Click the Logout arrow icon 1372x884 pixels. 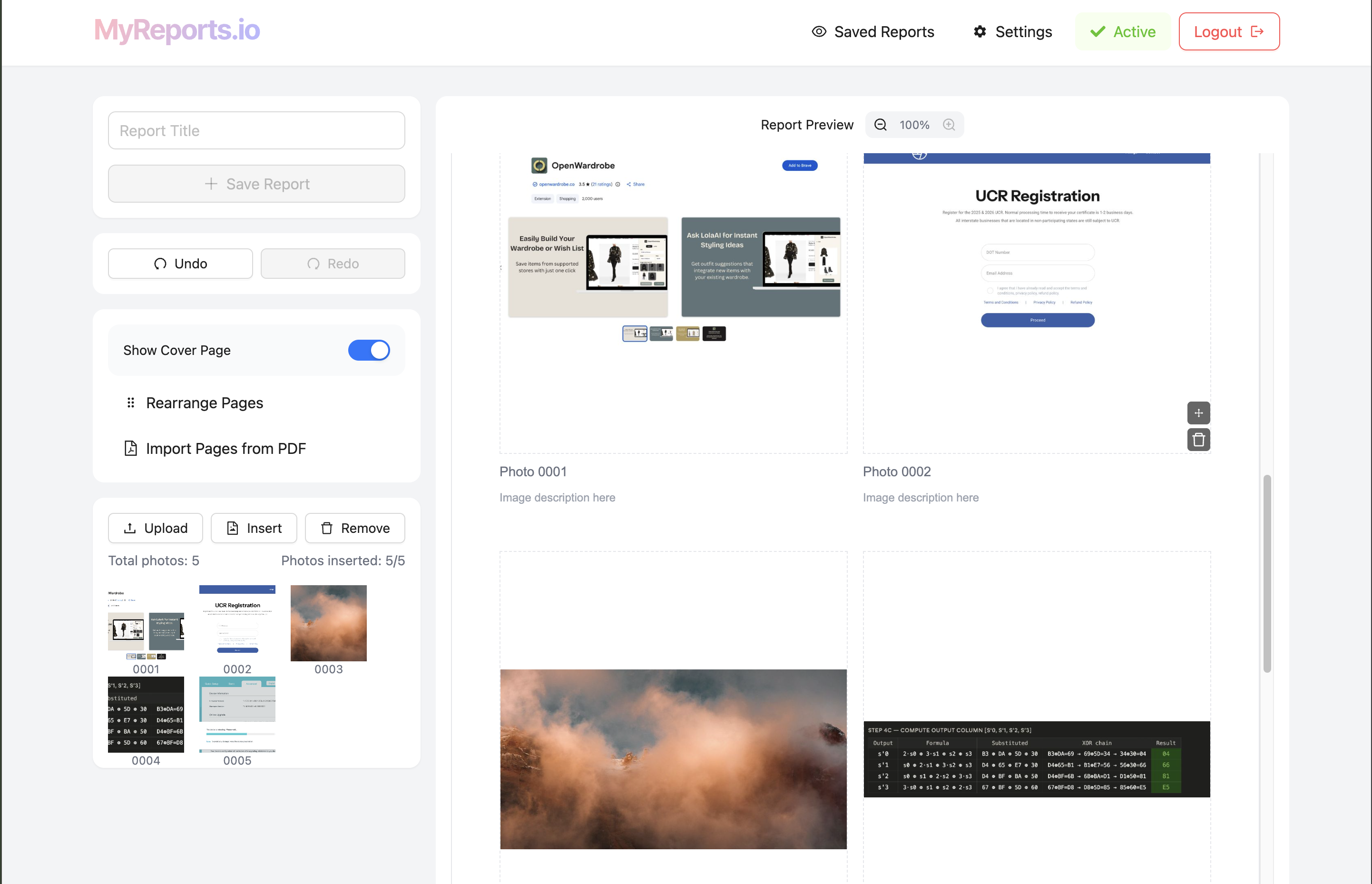click(1257, 31)
